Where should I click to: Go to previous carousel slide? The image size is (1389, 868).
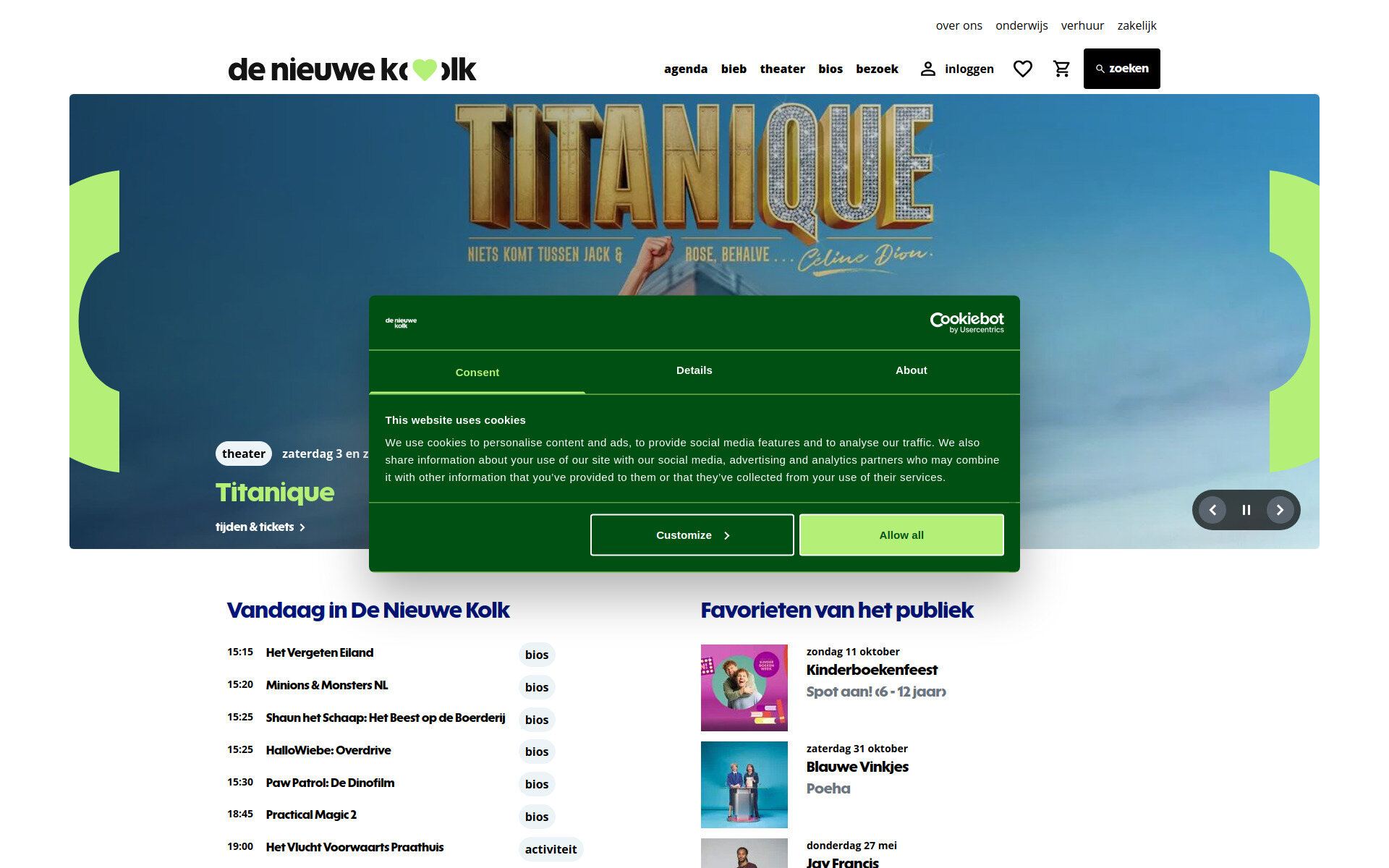(x=1212, y=510)
